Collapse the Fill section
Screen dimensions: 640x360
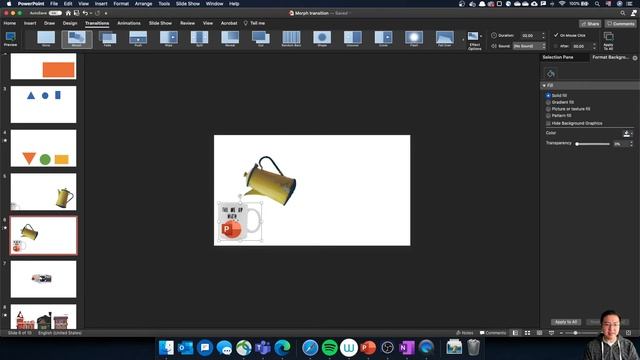pos(544,85)
